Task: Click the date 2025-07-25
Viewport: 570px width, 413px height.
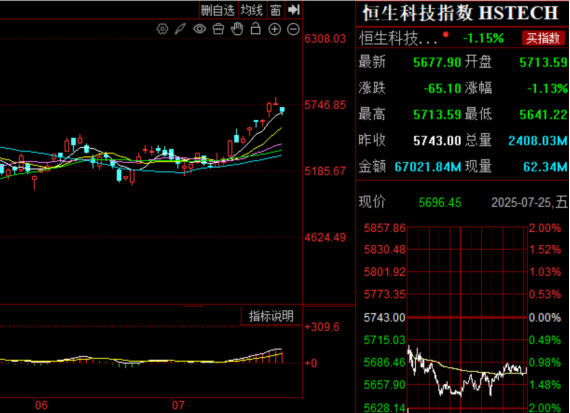Action: [522, 203]
